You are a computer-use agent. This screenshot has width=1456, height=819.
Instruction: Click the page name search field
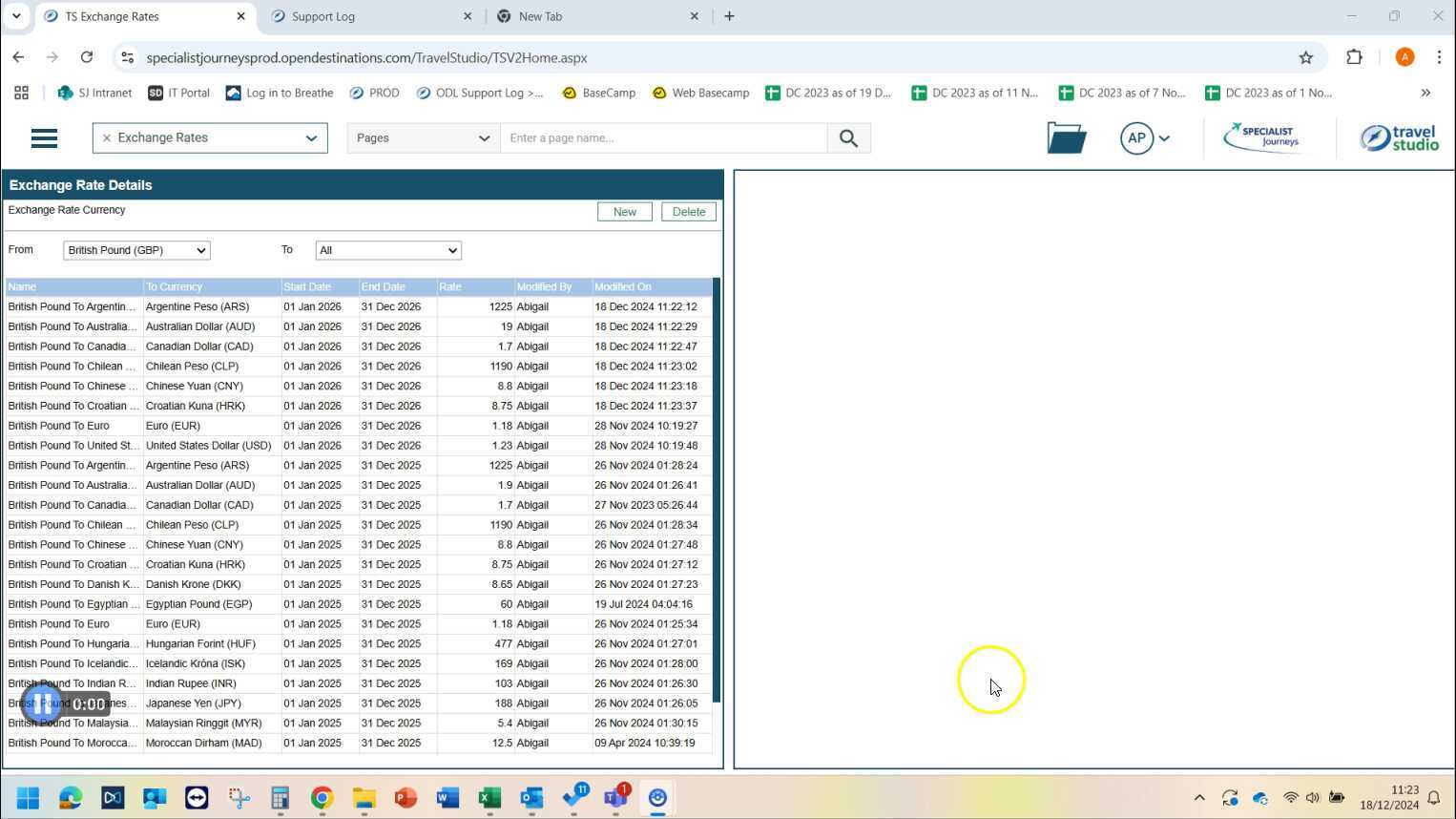(663, 138)
